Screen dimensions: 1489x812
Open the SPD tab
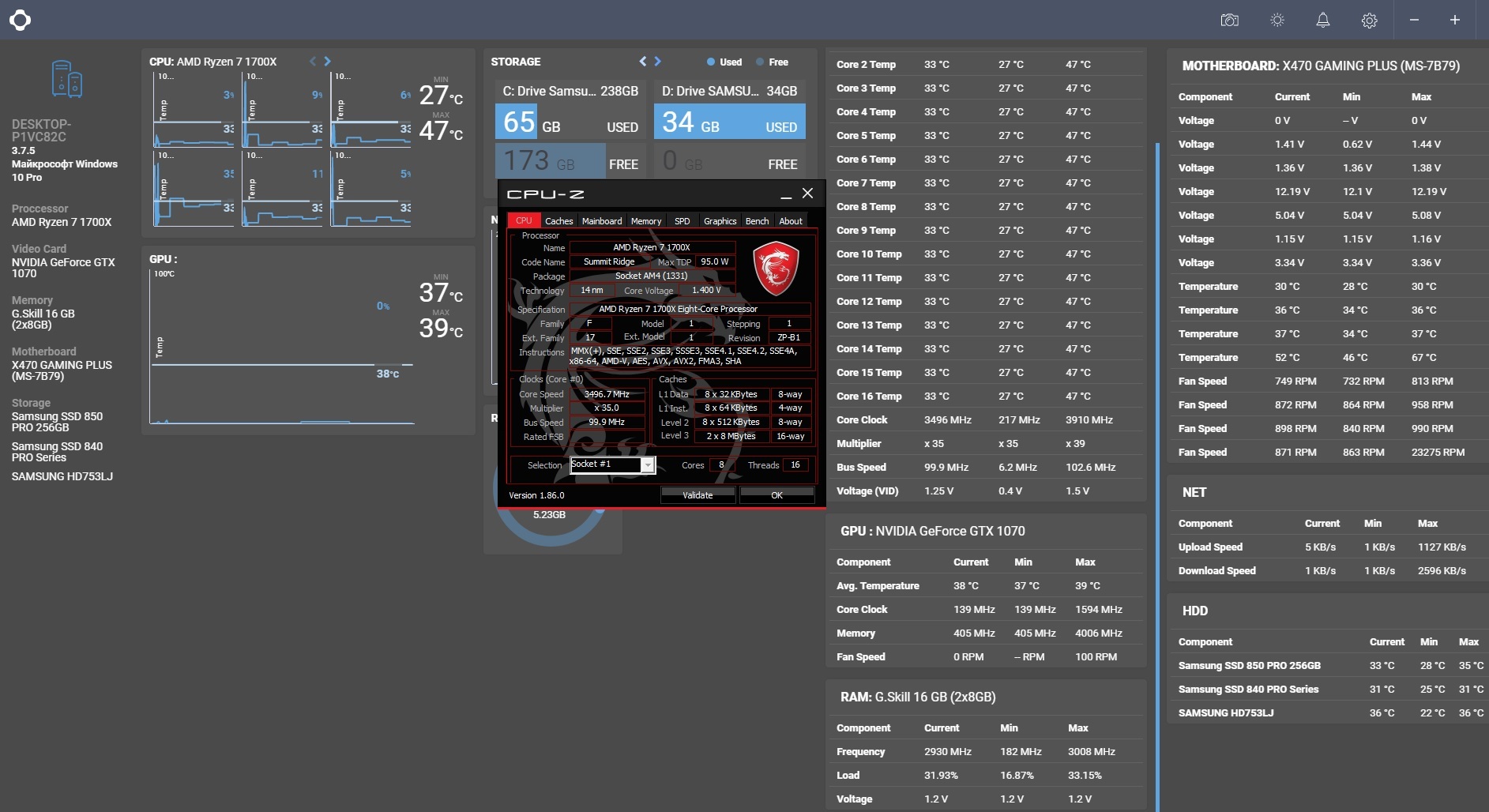(682, 221)
